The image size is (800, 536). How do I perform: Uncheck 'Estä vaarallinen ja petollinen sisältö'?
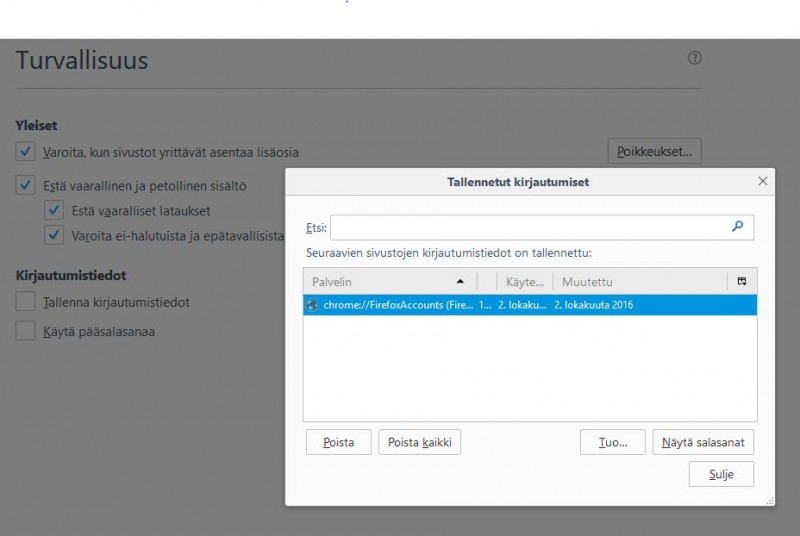pyautogui.click(x=26, y=185)
